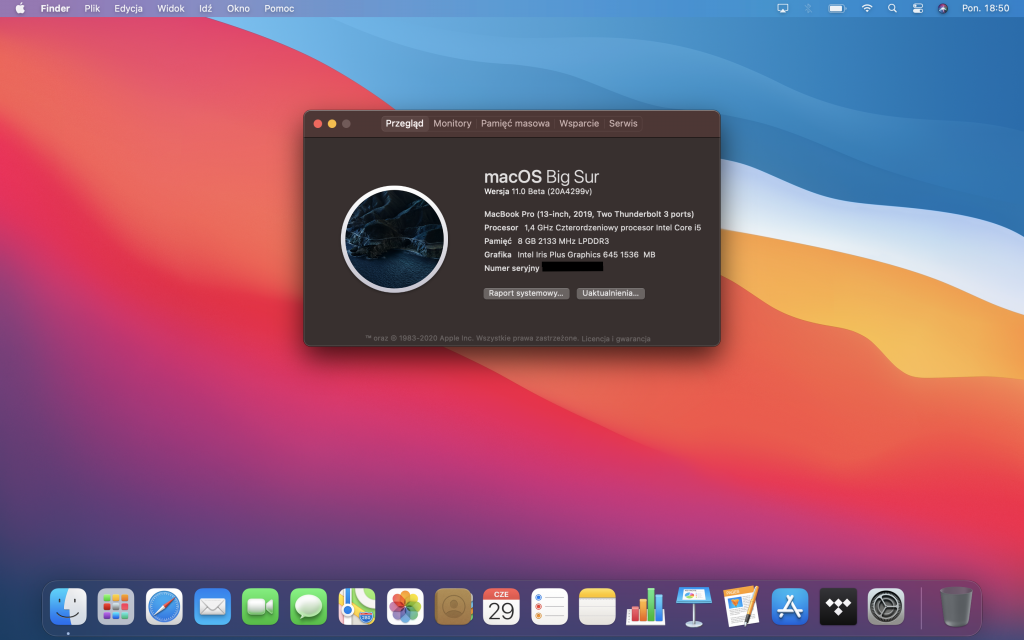Open System Preferences from the Dock
This screenshot has width=1024, height=640.
[885, 607]
